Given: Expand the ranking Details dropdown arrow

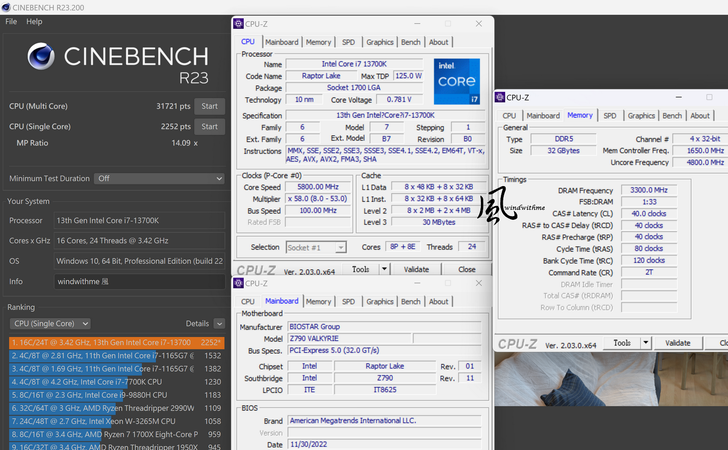Looking at the screenshot, I should (x=219, y=324).
